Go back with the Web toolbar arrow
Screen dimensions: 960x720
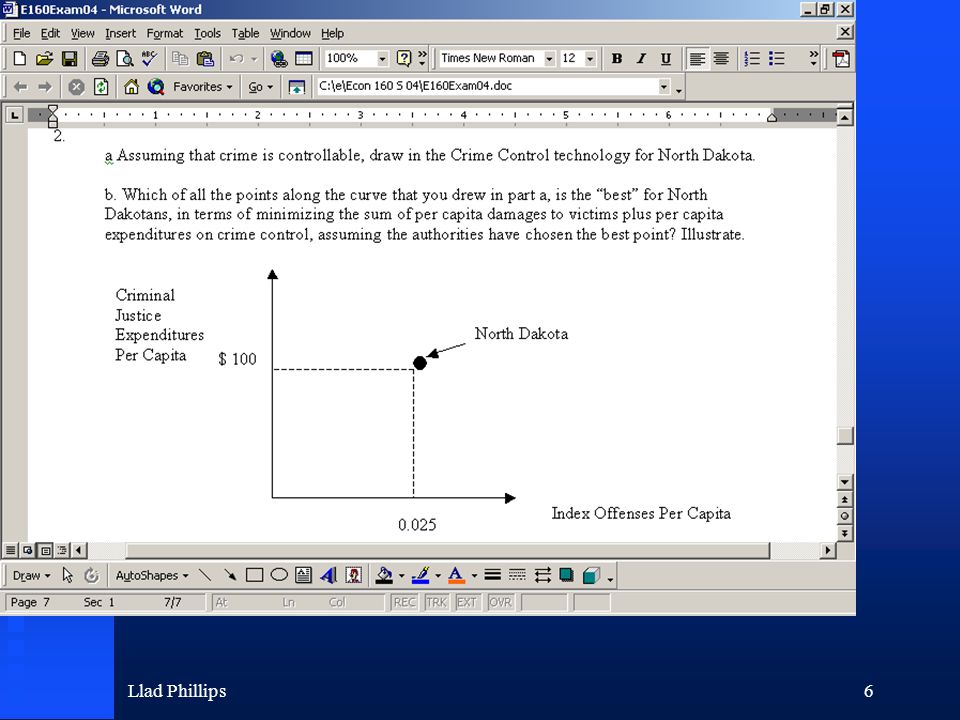click(20, 87)
